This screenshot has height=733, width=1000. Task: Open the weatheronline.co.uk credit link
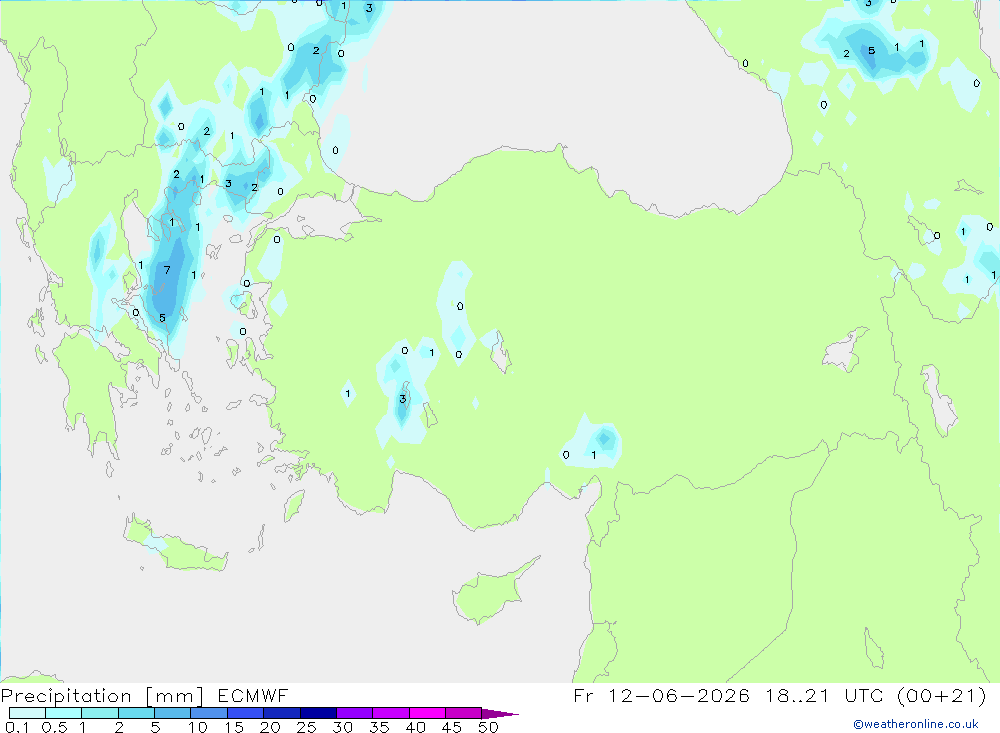point(916,724)
